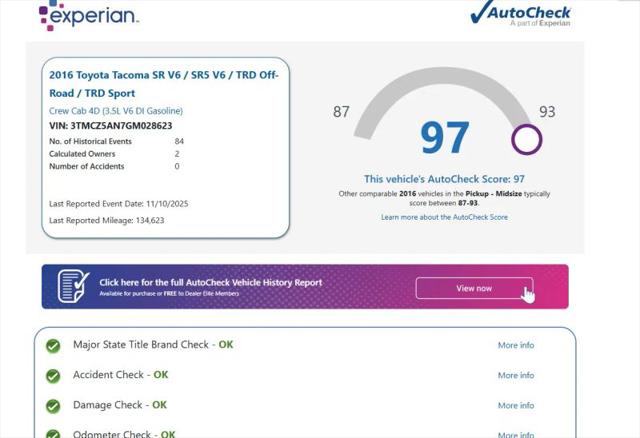Viewport: 640px width, 438px height.
Task: Click the 2016 Toyota Tacoma vehicle title
Action: [164, 84]
